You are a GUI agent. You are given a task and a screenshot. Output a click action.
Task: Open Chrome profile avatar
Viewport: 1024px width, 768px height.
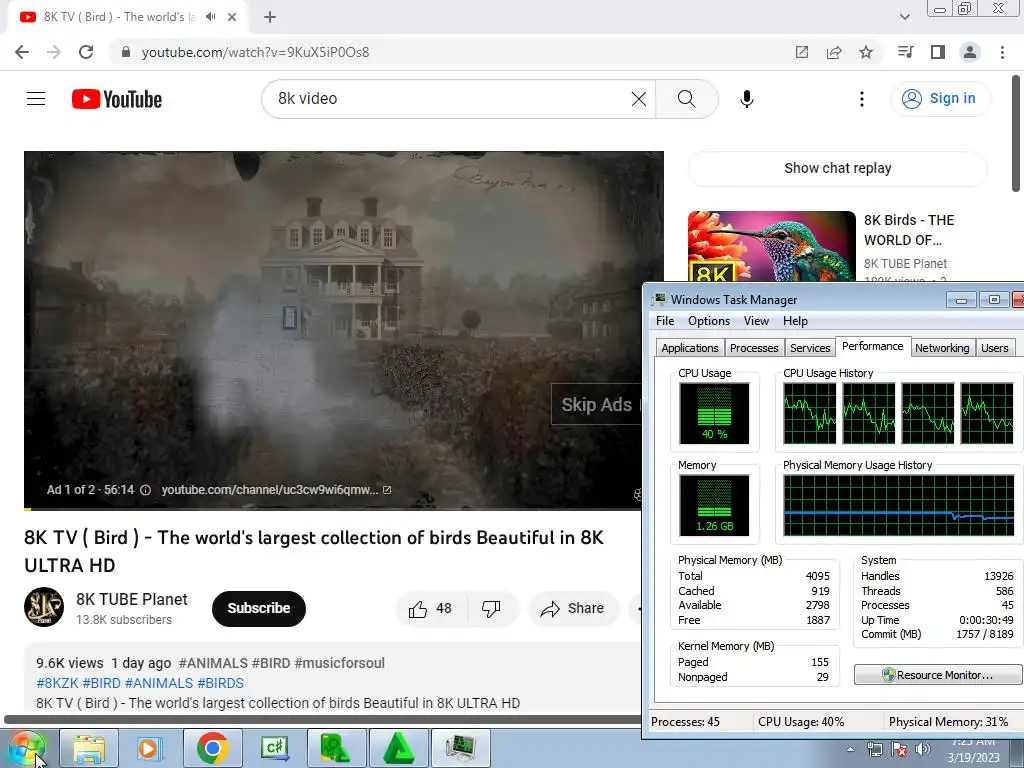point(970,52)
